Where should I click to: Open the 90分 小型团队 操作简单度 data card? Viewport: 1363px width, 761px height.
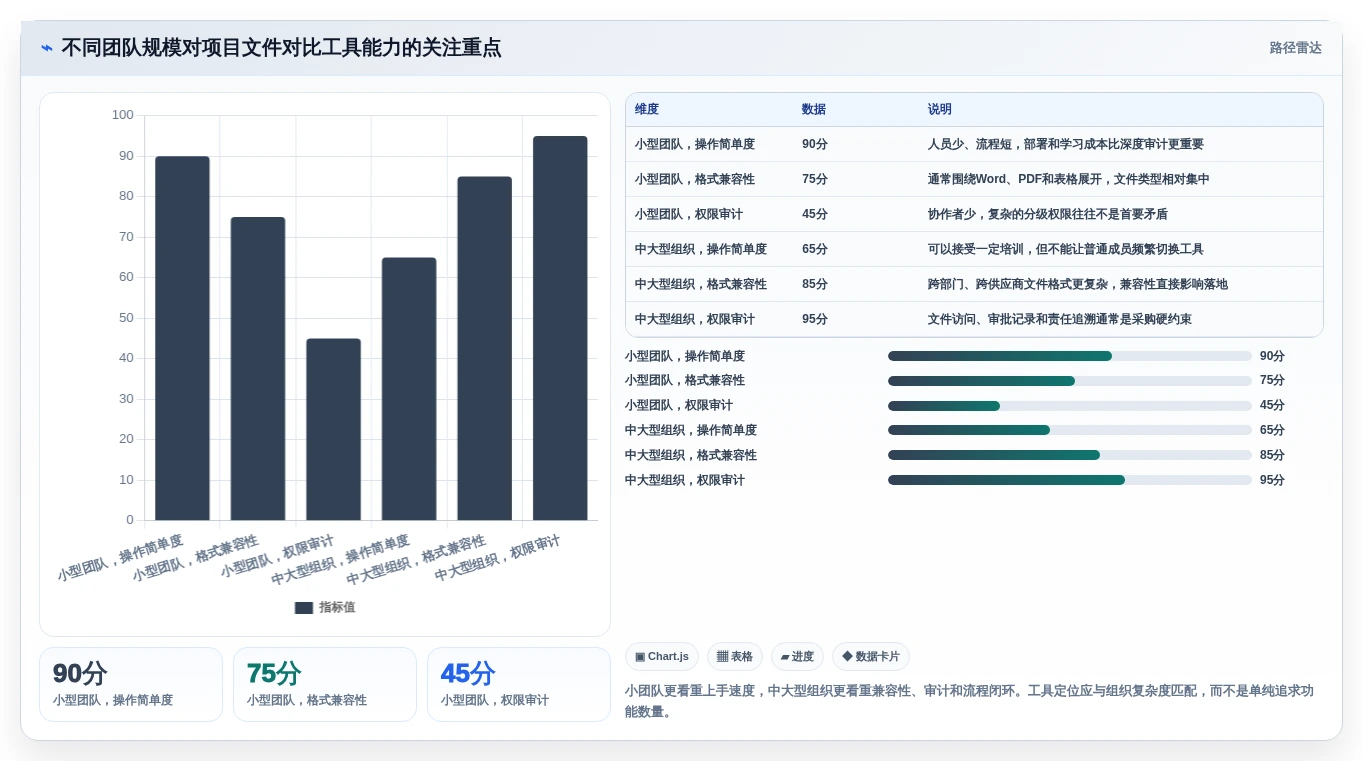(x=131, y=684)
